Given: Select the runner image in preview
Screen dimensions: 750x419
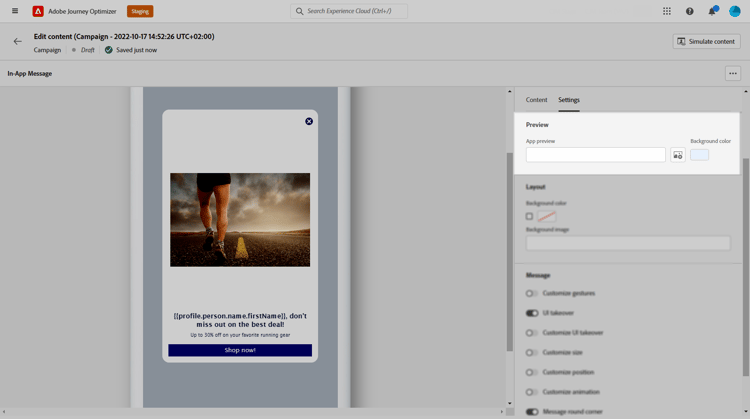Looking at the screenshot, I should coord(240,220).
